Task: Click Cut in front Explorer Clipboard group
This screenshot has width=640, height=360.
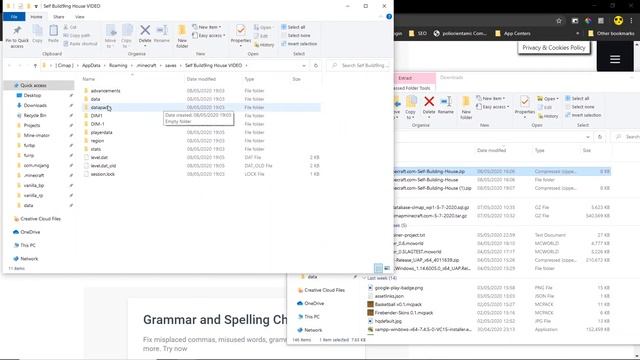Action: [70, 27]
